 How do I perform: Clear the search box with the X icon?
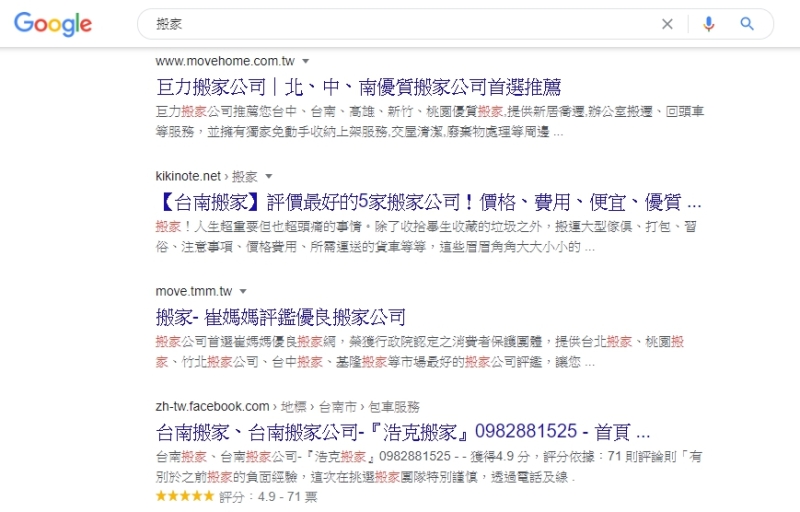pos(667,24)
